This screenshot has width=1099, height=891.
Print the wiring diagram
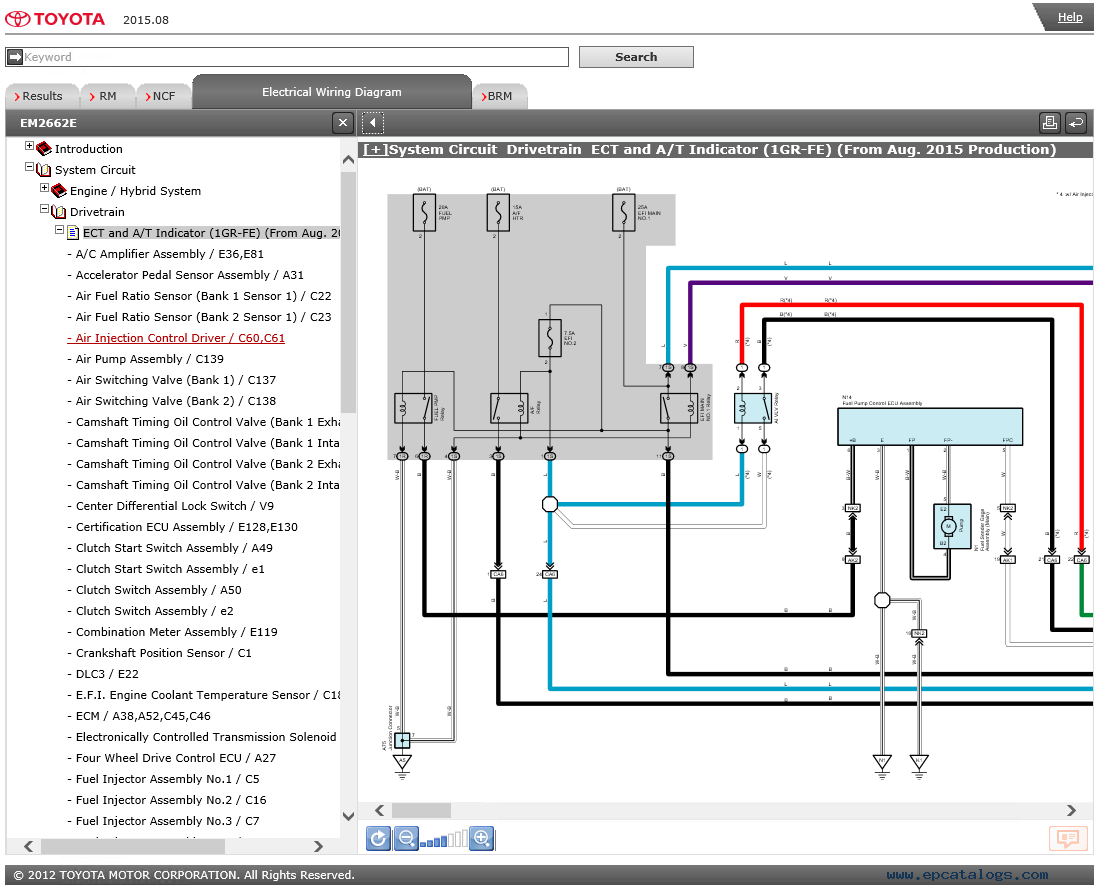1049,123
